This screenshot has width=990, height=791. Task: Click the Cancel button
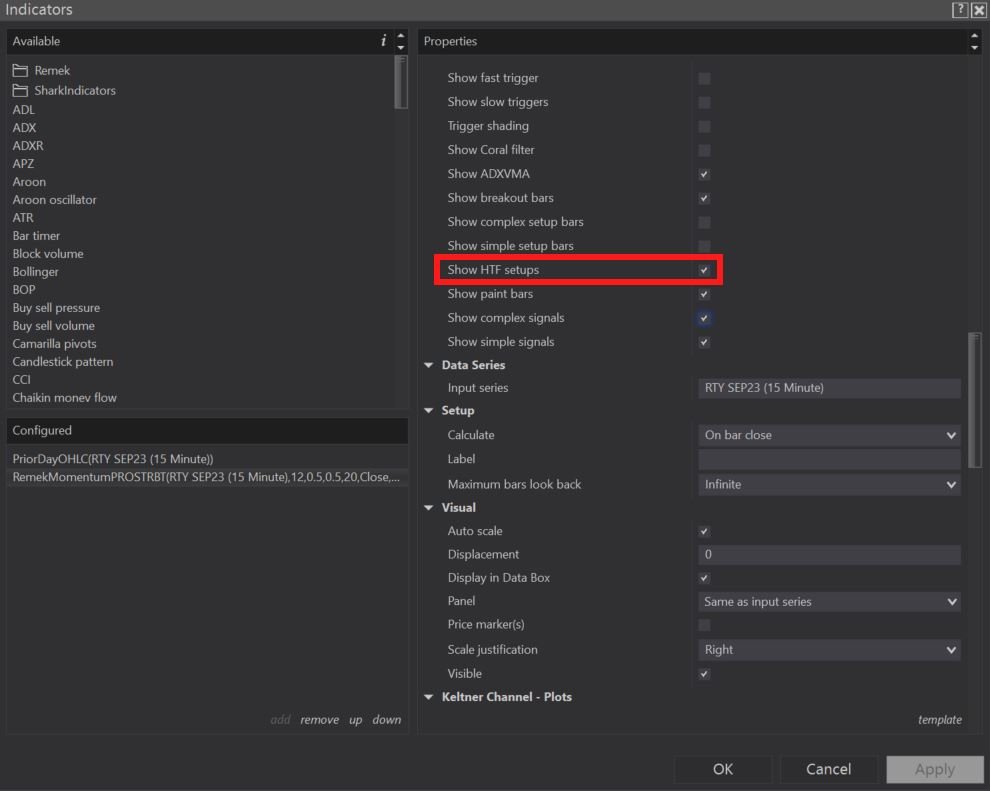[x=828, y=769]
